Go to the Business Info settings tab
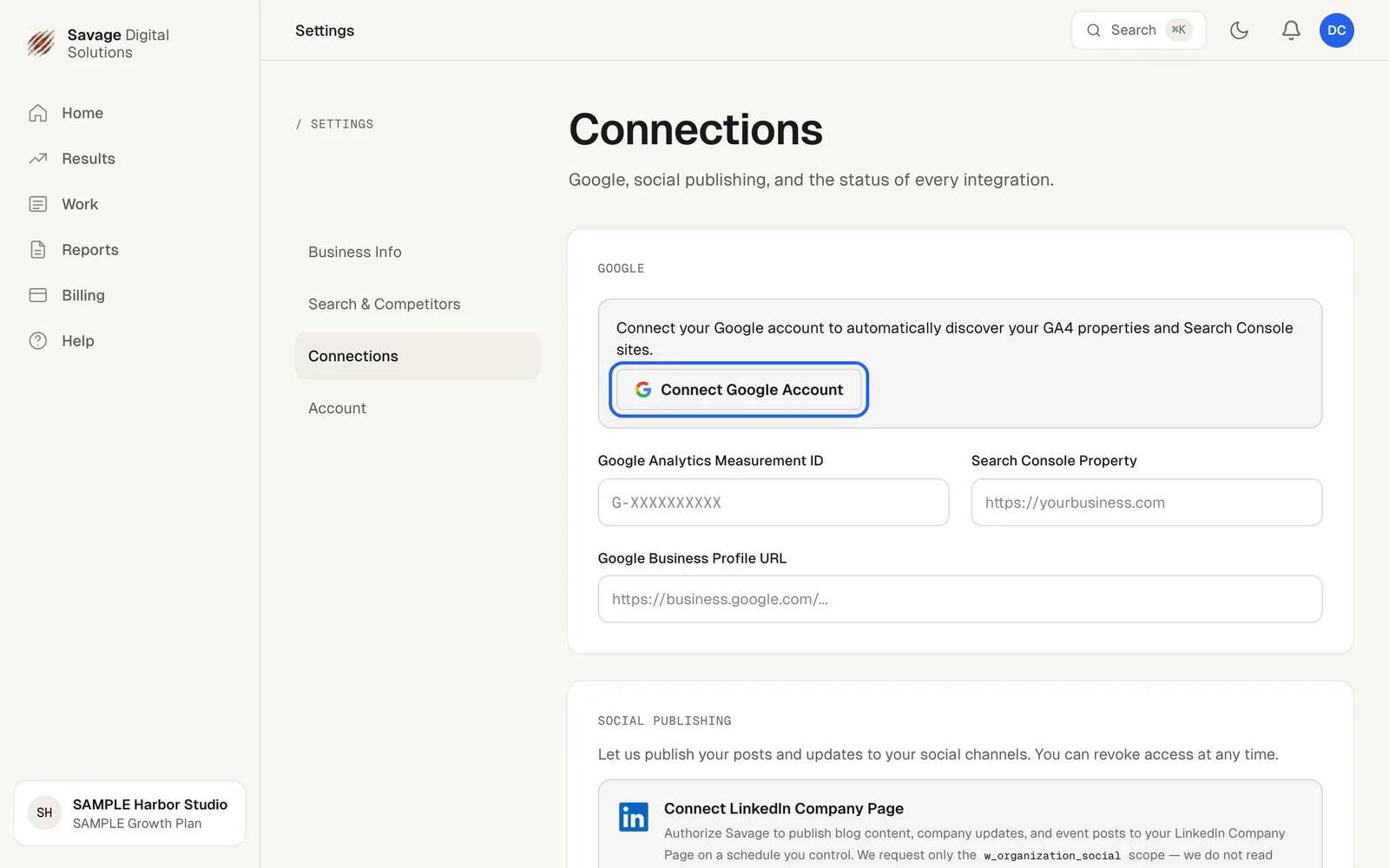This screenshot has width=1389, height=868. tap(418, 252)
